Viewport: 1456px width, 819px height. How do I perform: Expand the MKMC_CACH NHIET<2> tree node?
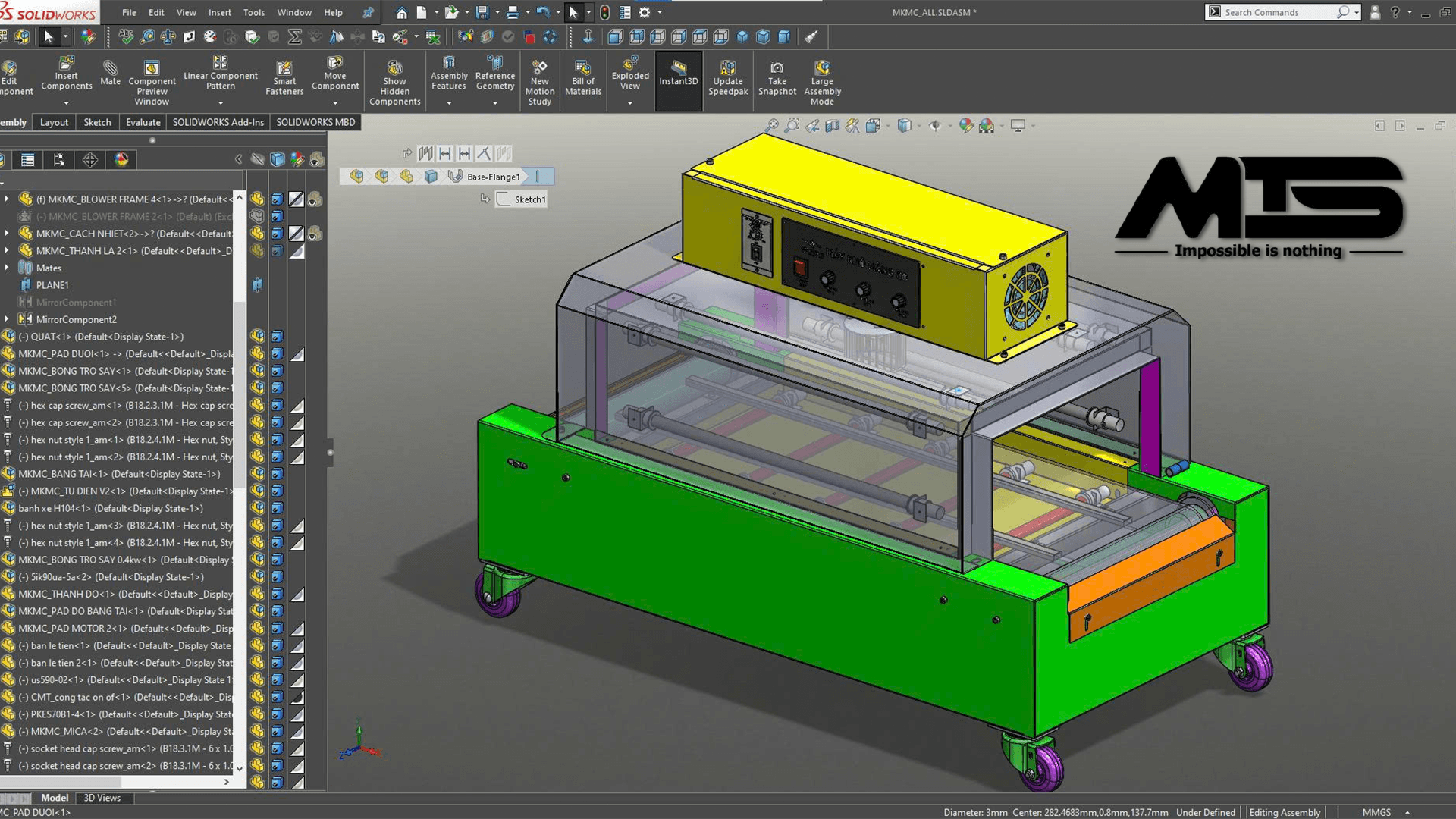point(7,234)
